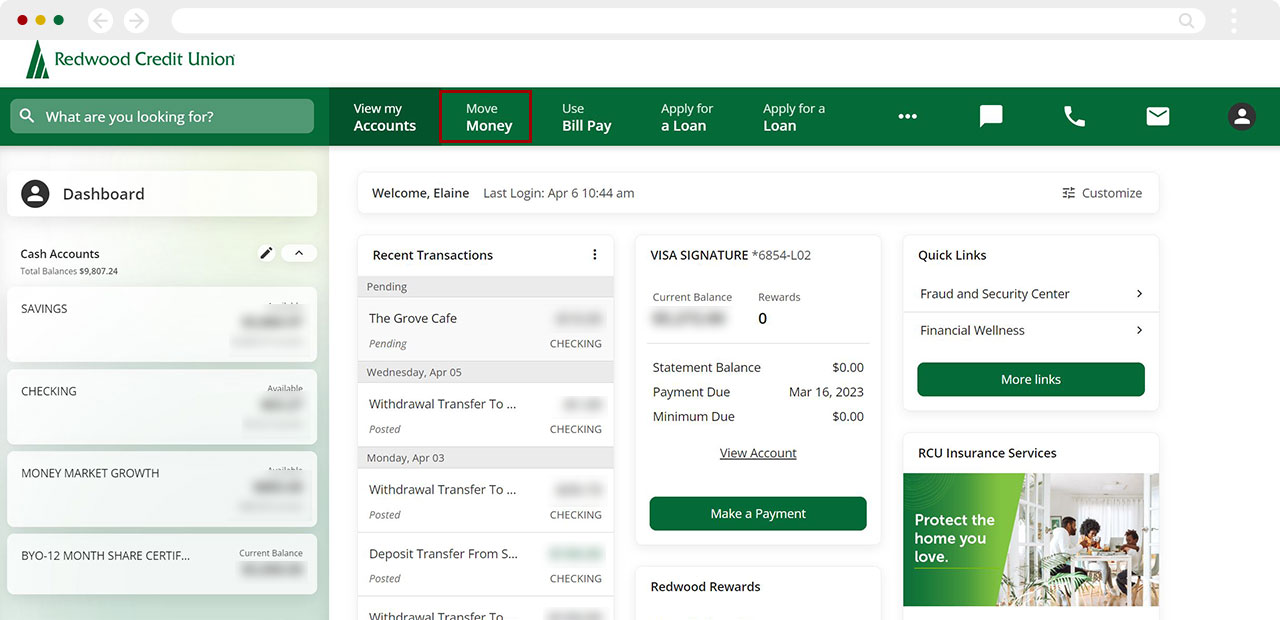
Task: Click the 'Monday, Apr 03' date header
Action: 485,458
